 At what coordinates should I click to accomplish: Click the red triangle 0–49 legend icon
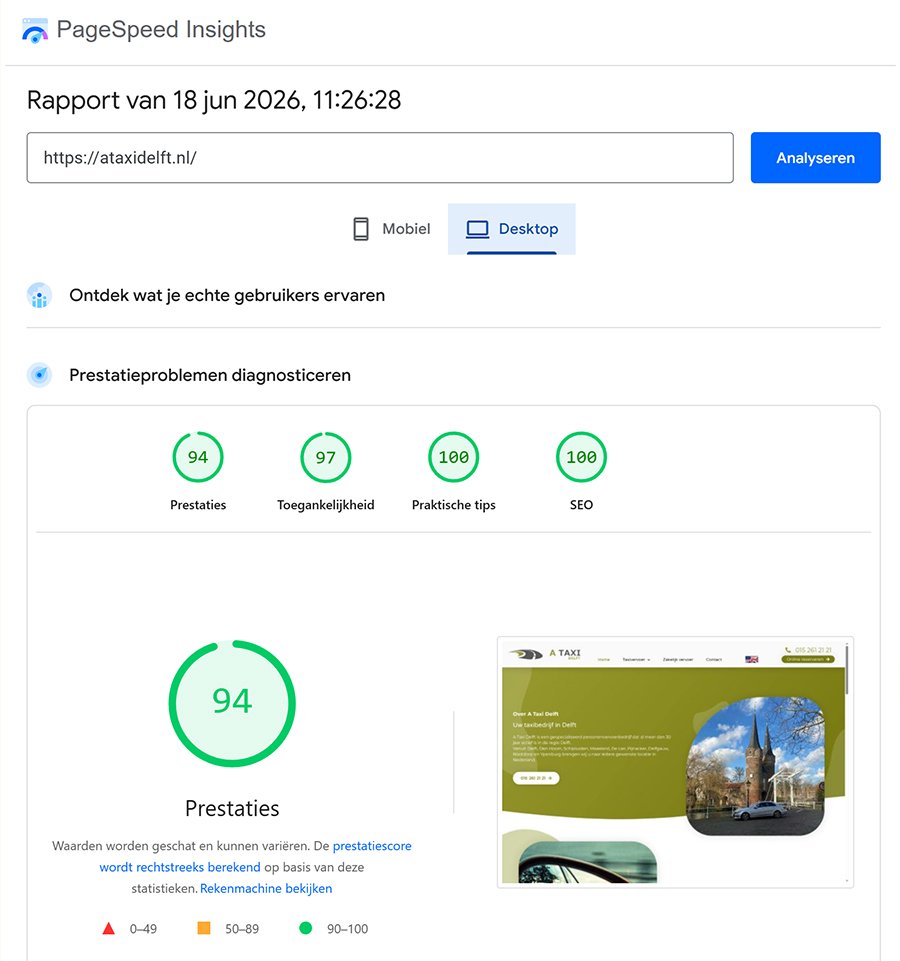pos(109,929)
